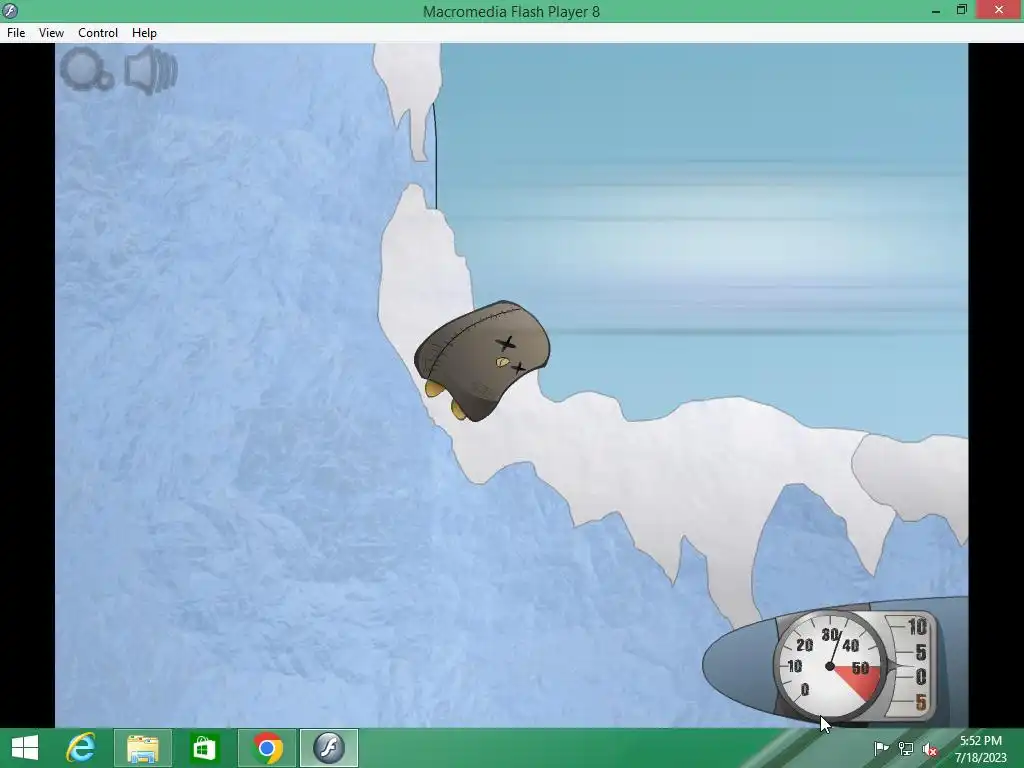Open the Windows Start button

[25, 748]
